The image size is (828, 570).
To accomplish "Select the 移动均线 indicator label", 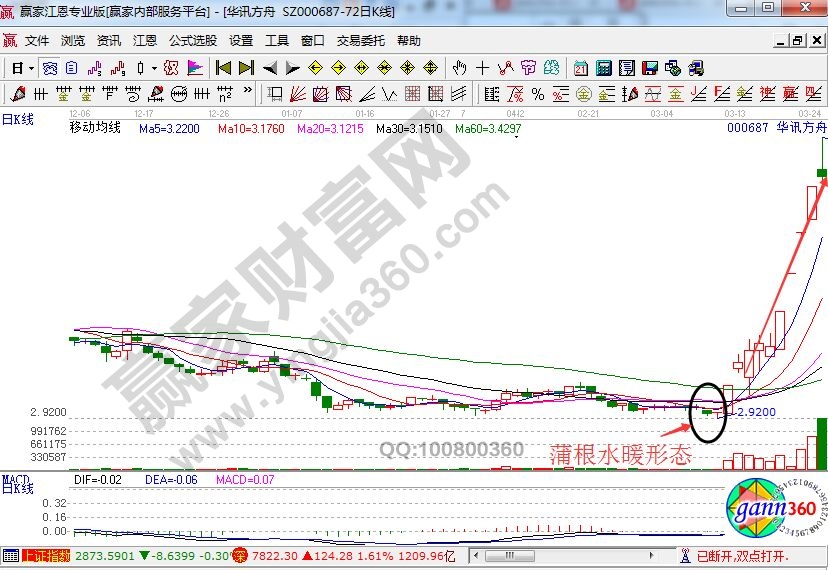I will pos(95,128).
